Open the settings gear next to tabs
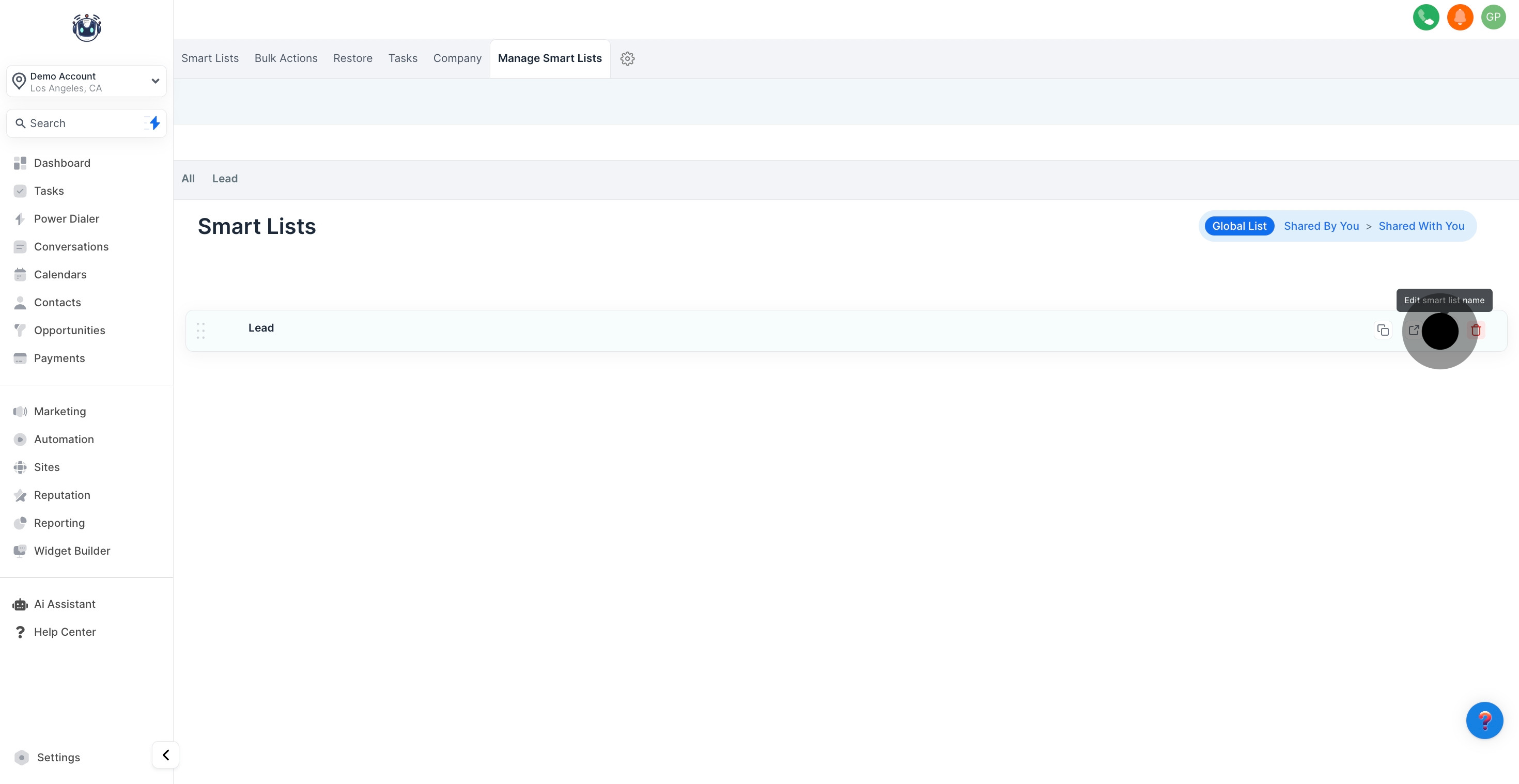Screen dimensions: 1519x784 click(x=627, y=58)
